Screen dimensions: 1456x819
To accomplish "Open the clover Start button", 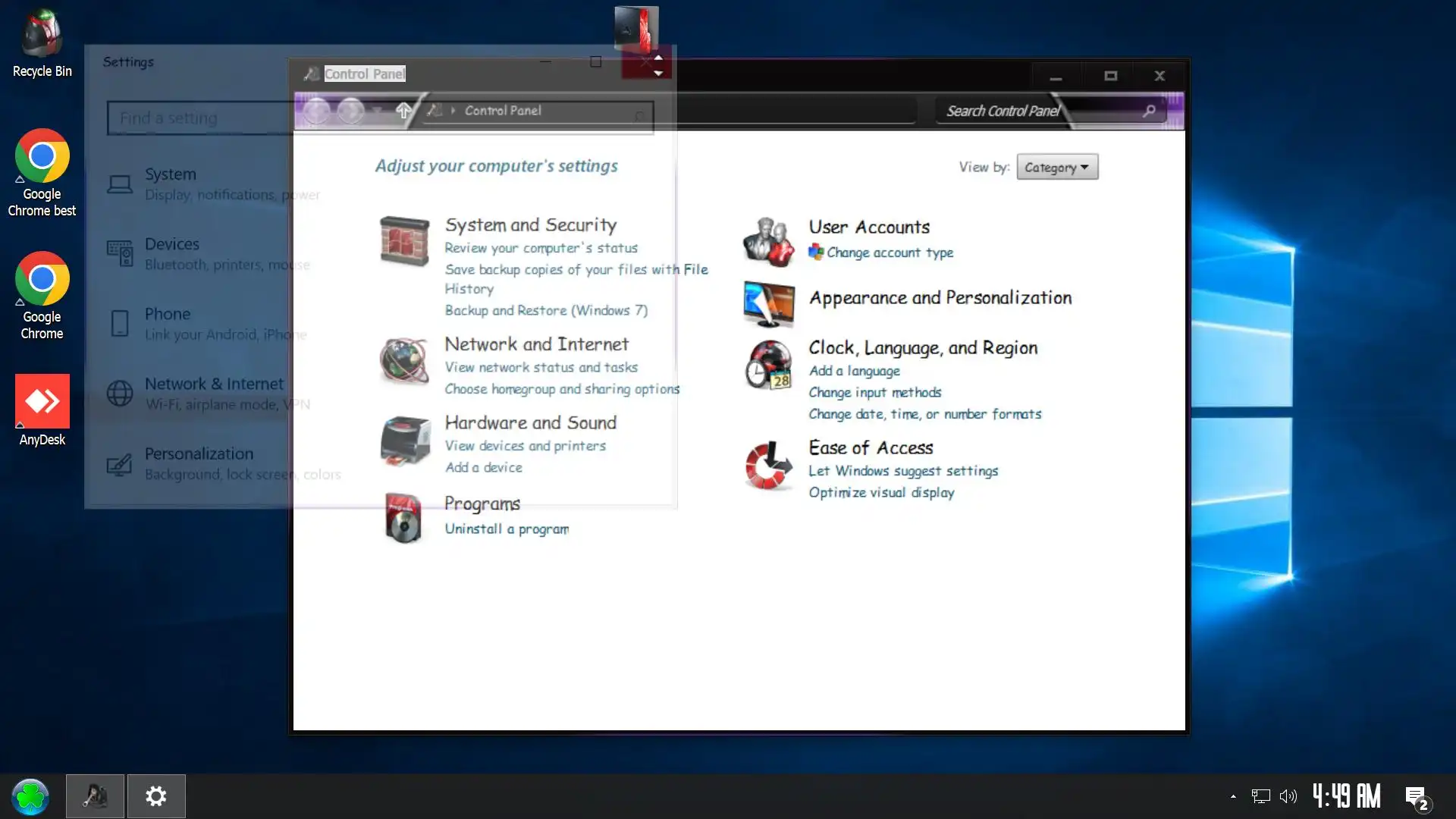I will coord(30,796).
